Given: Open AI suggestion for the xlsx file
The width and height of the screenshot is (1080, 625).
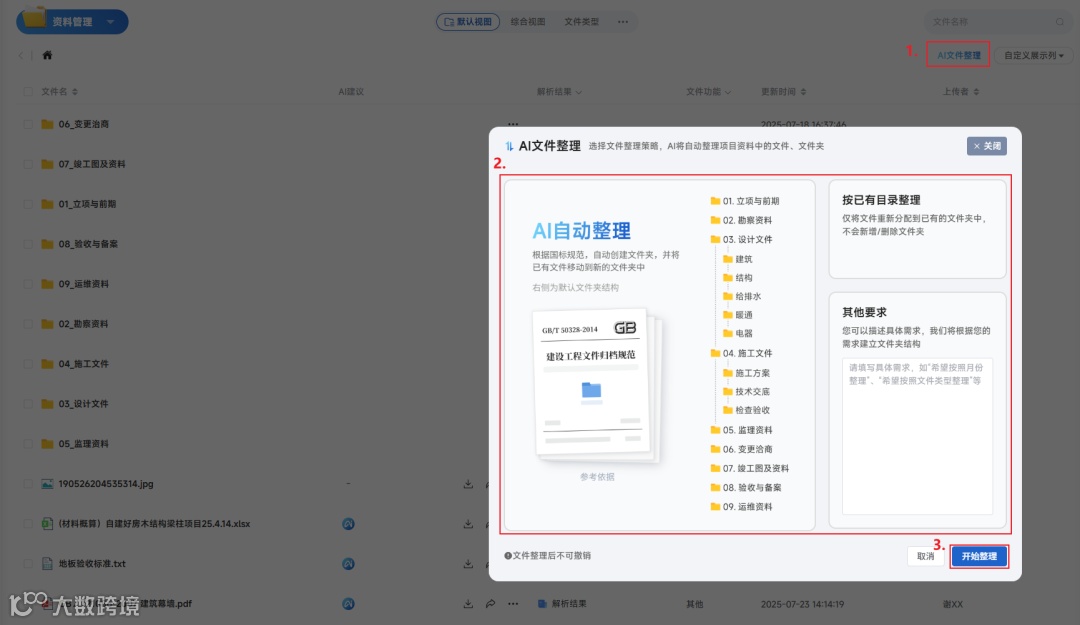Looking at the screenshot, I should [349, 524].
